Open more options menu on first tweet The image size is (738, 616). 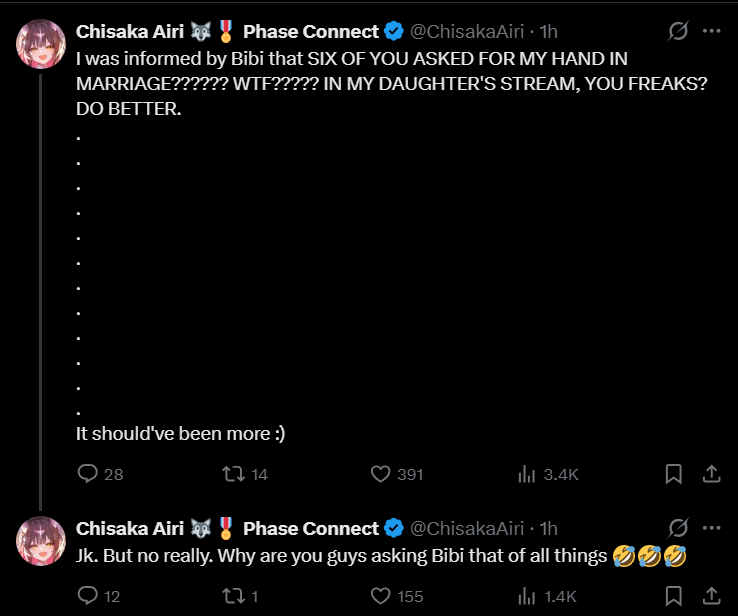pyautogui.click(x=711, y=31)
